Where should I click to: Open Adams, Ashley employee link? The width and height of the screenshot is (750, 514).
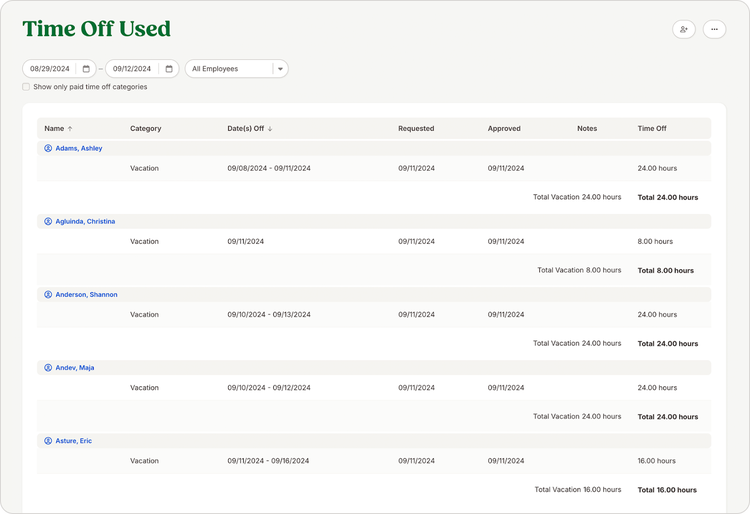(x=79, y=148)
